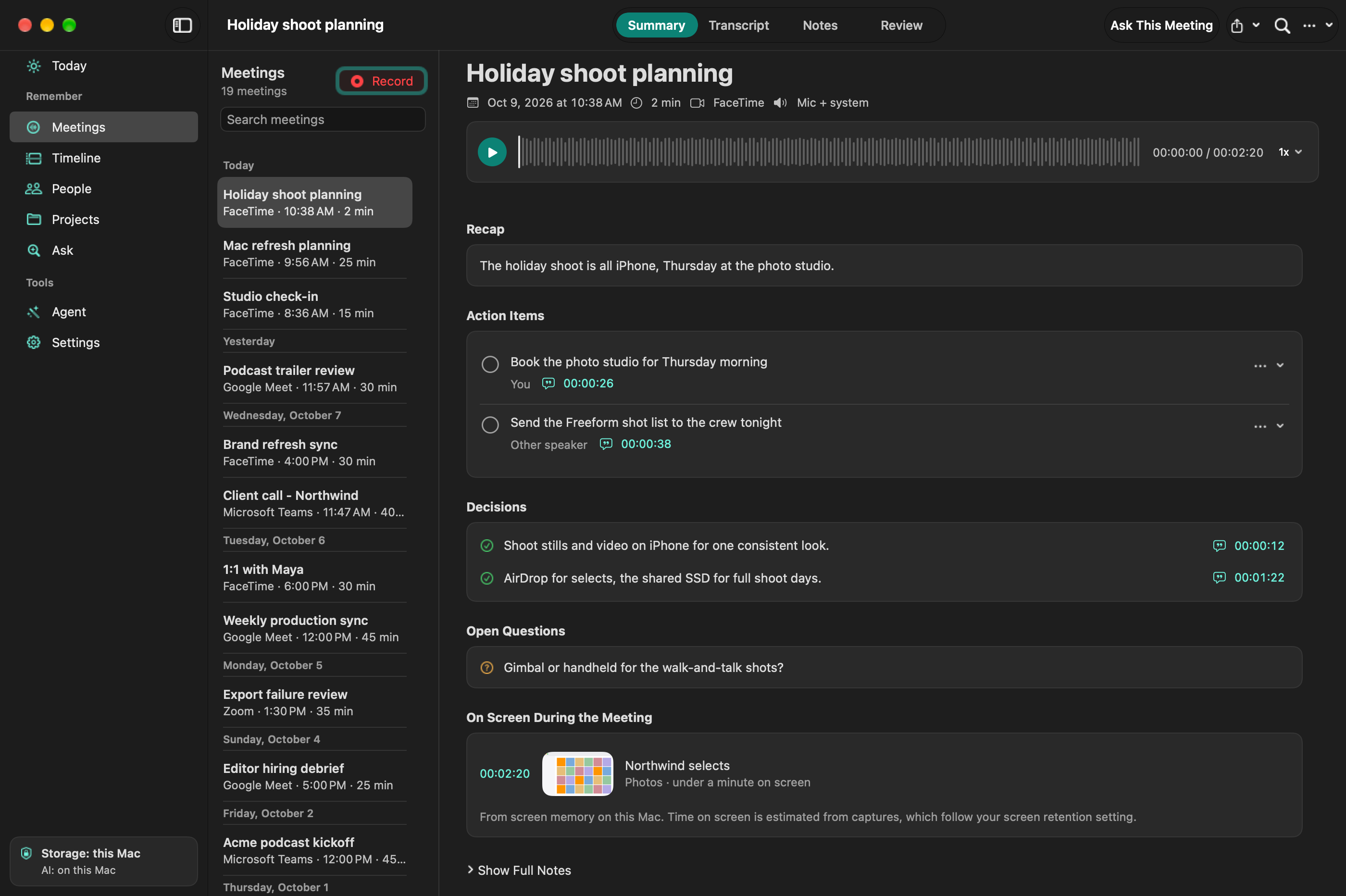Open the Mac refresh planning meeting

(x=314, y=254)
